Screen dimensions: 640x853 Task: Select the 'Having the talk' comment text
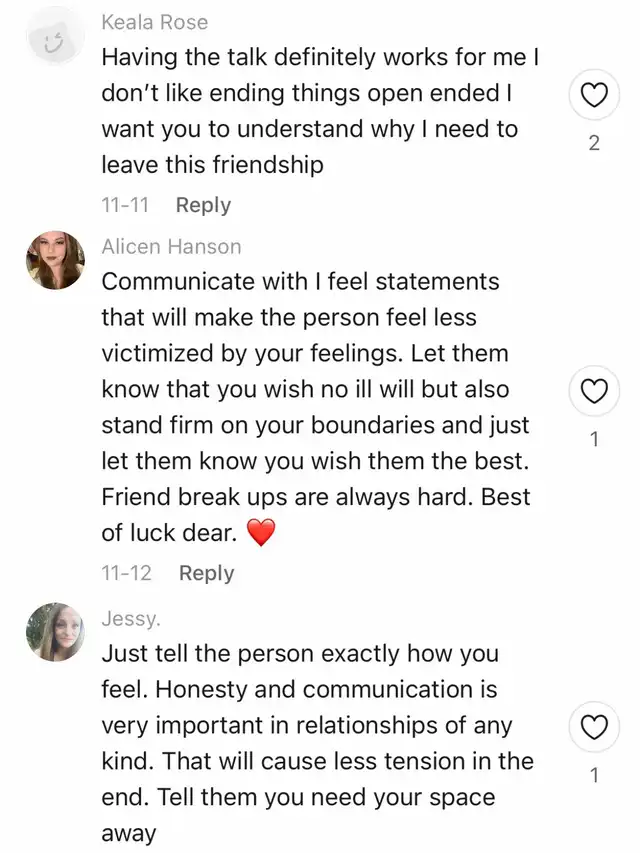point(320,112)
